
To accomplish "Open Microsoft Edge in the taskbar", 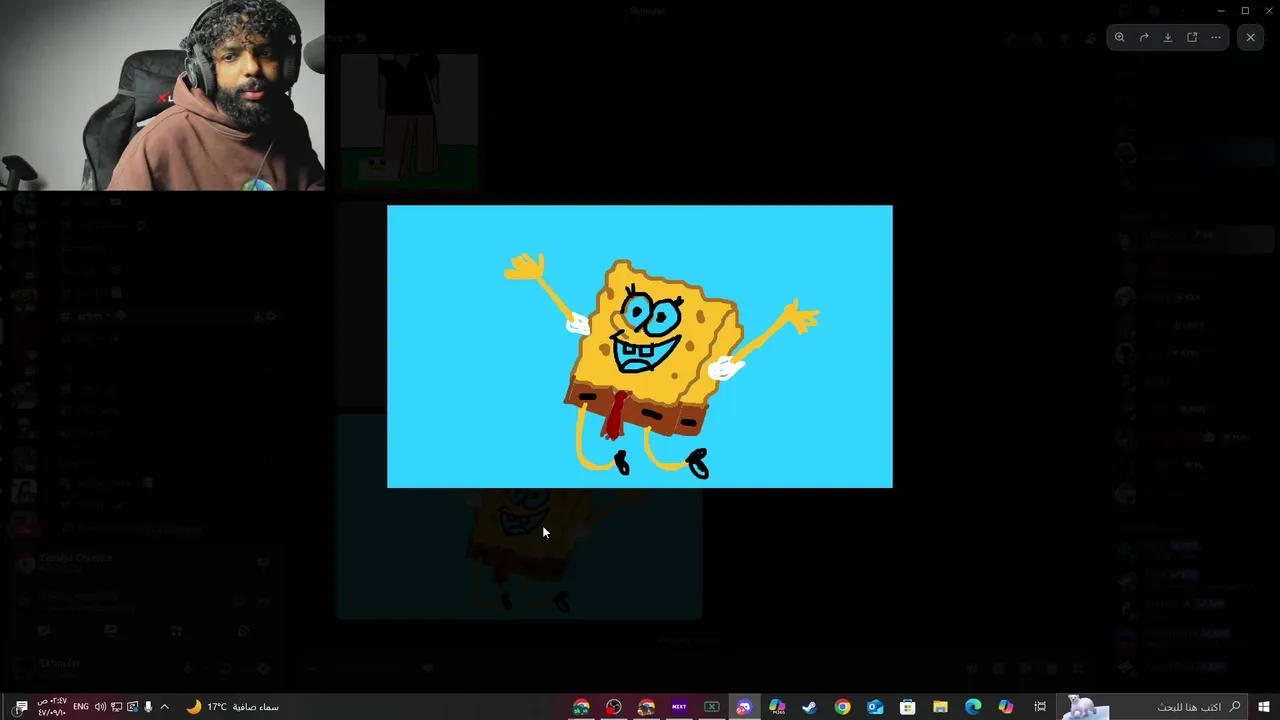I will click(x=973, y=707).
